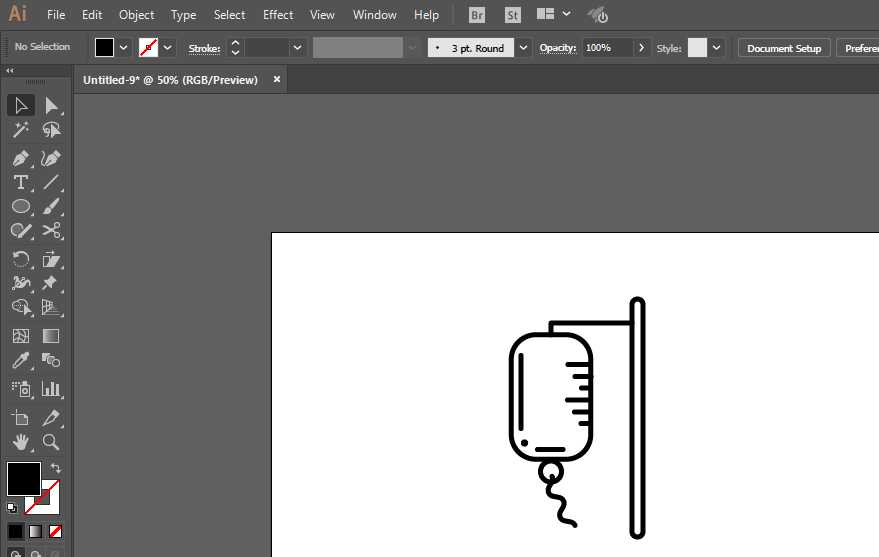Activate the Scissors tool
The width and height of the screenshot is (879, 557).
(51, 231)
